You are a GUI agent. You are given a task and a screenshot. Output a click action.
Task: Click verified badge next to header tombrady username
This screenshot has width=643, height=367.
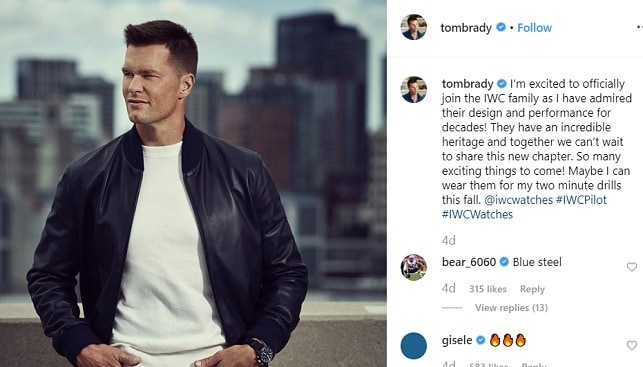[501, 27]
